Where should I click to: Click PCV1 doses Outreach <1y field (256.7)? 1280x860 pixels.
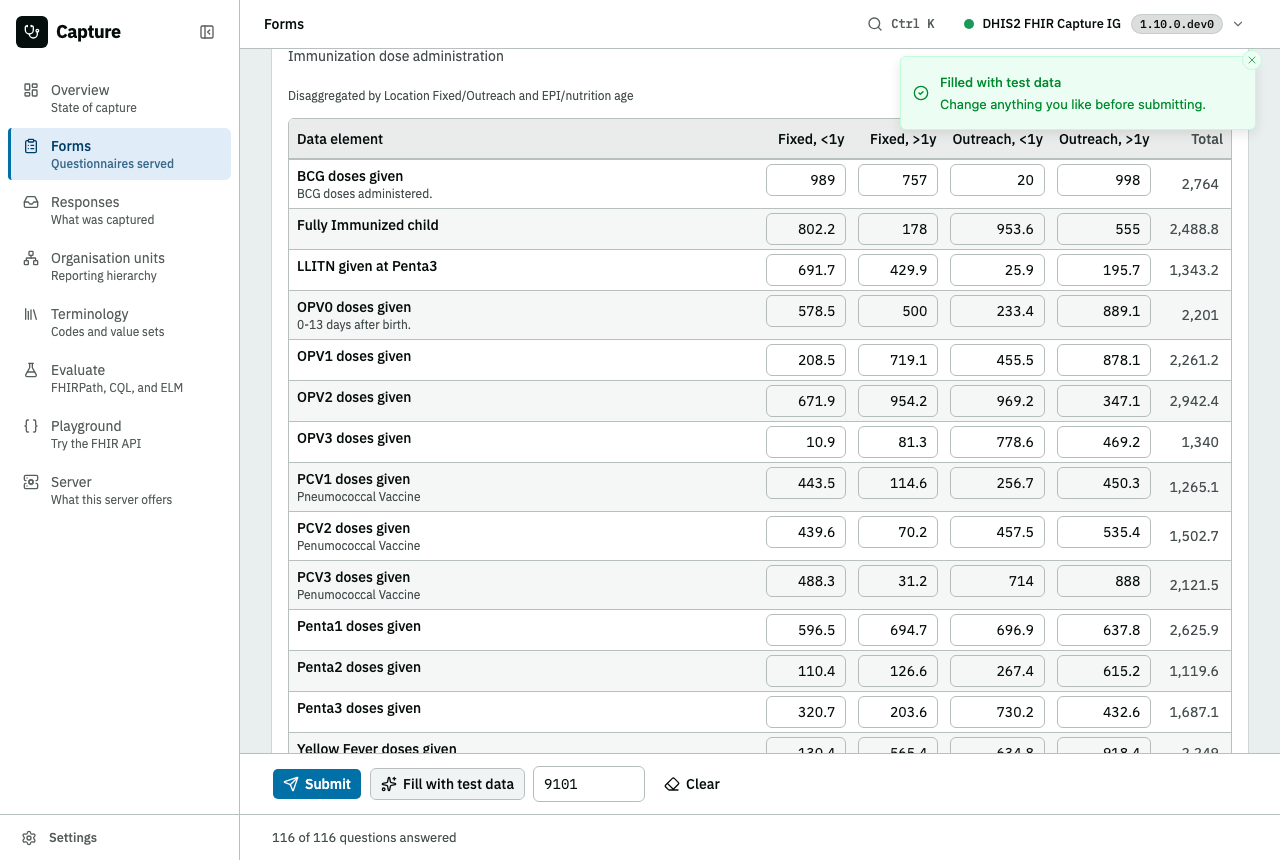click(997, 483)
